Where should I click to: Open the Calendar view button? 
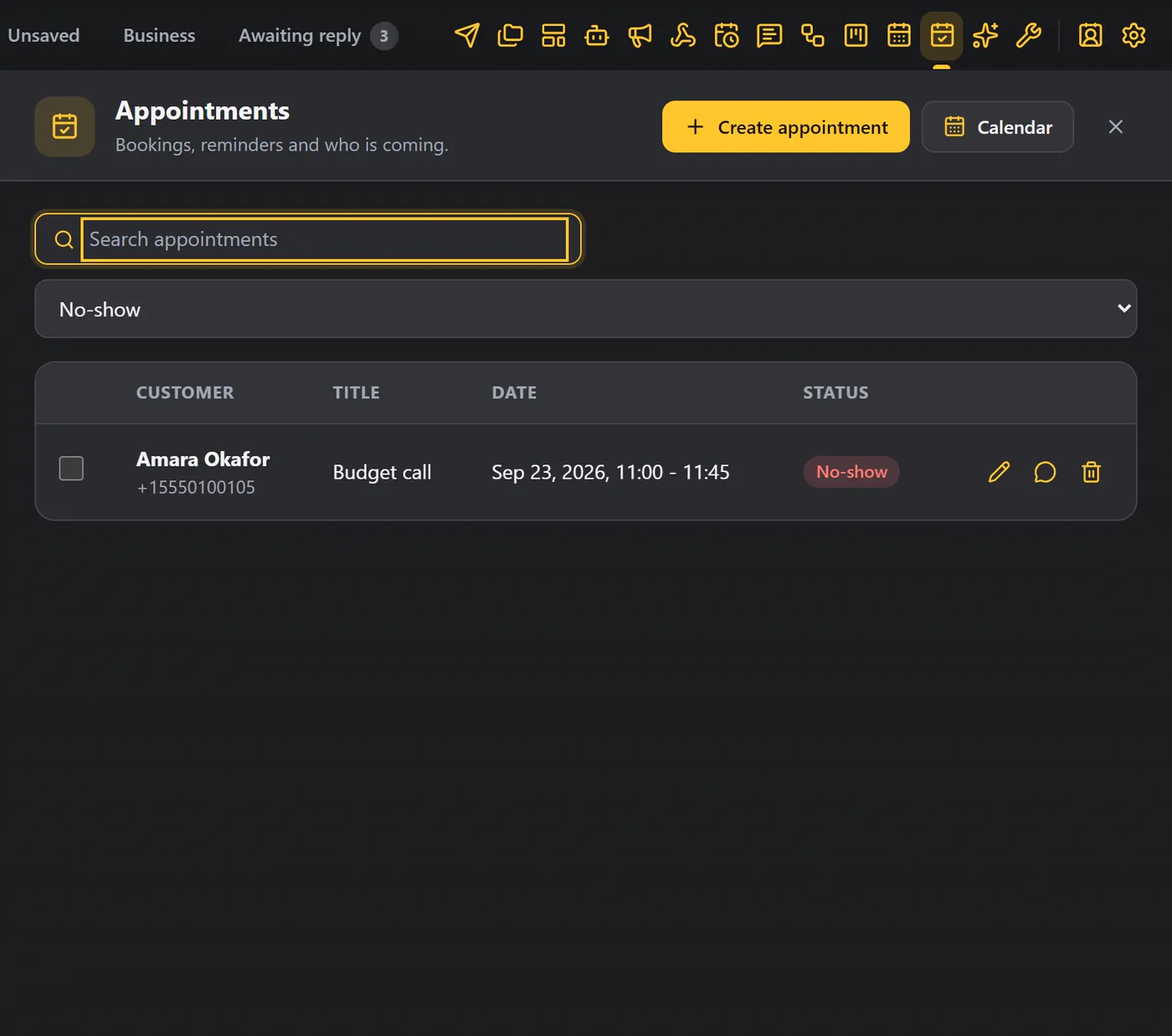998,126
